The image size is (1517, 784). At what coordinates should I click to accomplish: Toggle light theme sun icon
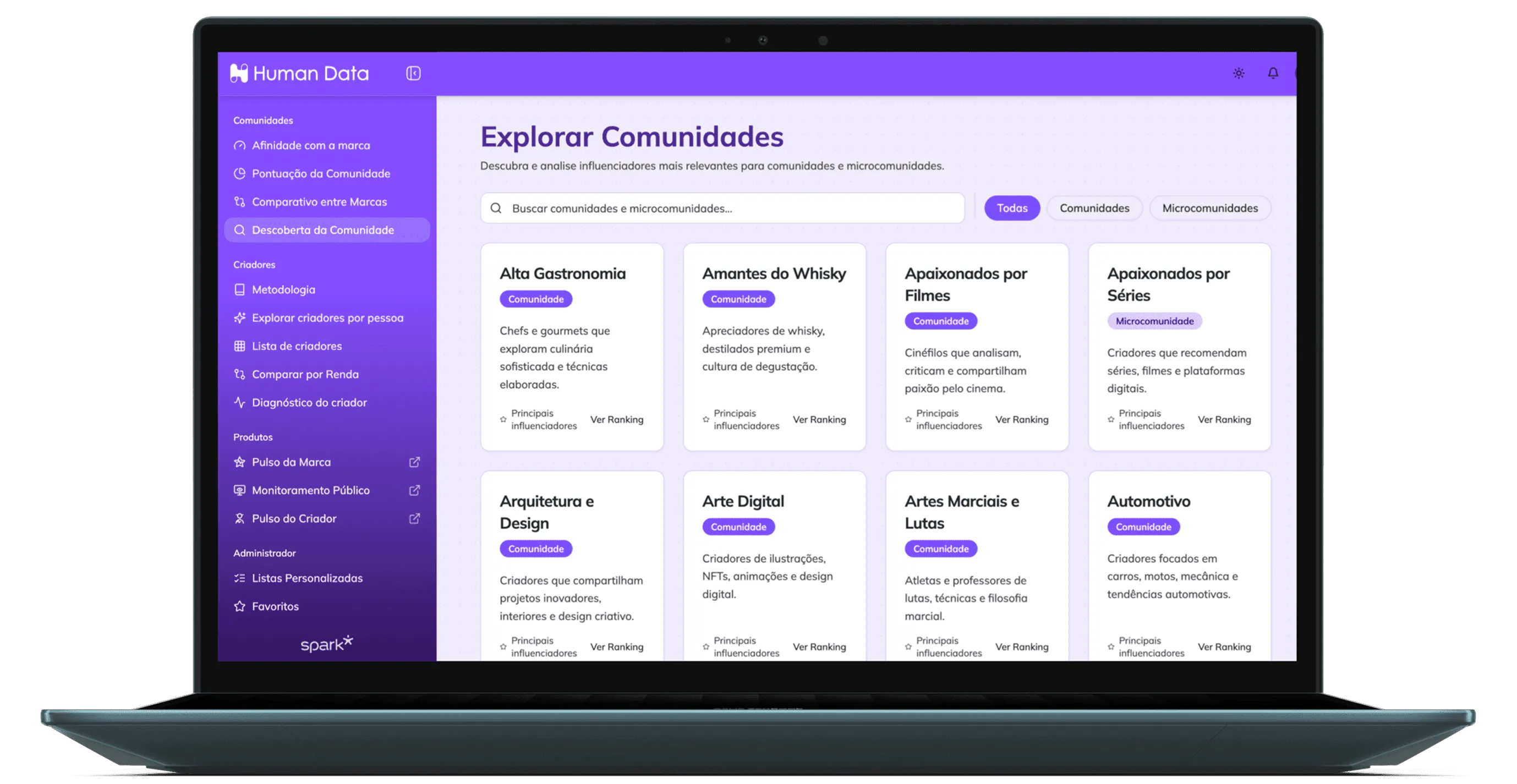coord(1239,73)
